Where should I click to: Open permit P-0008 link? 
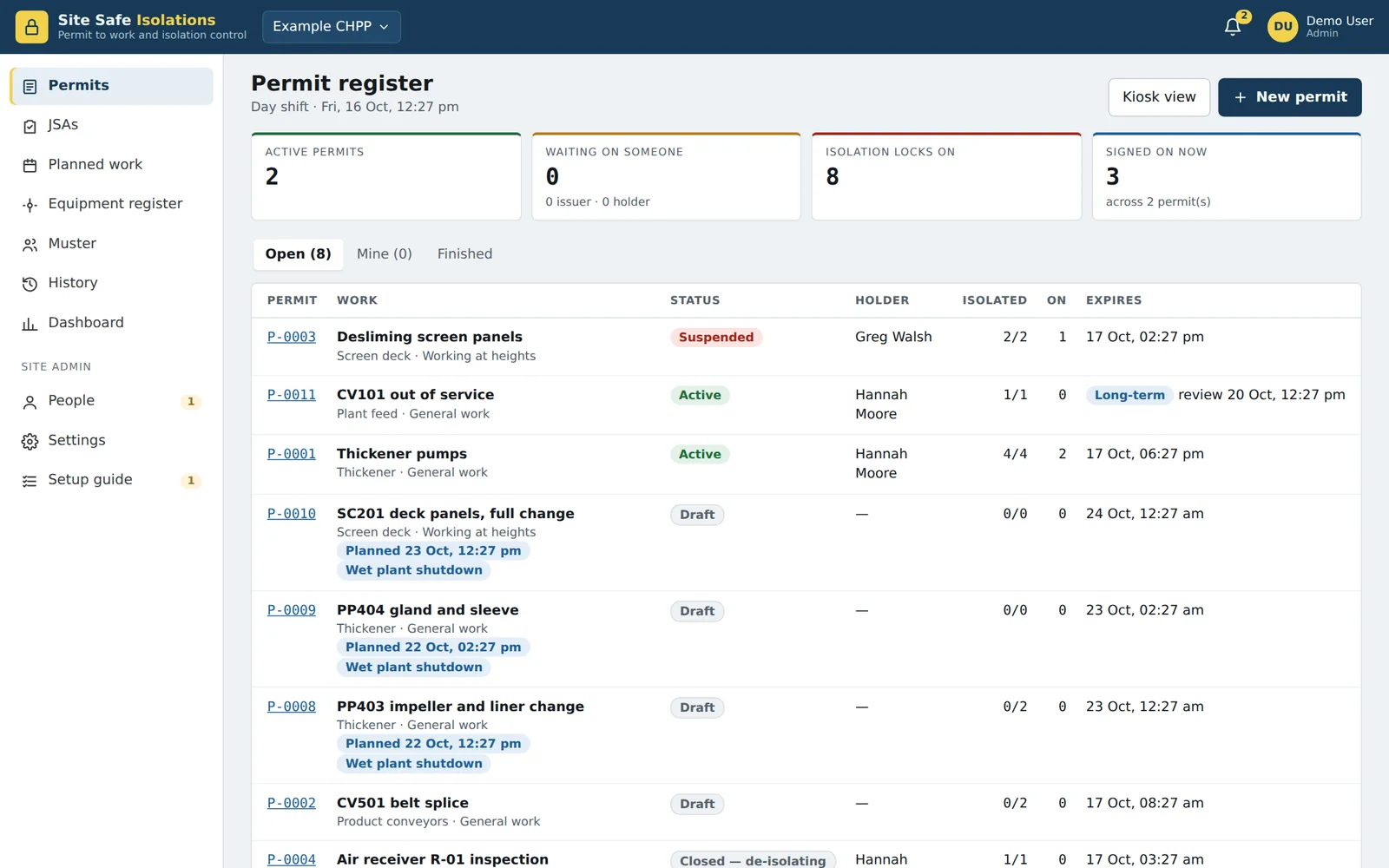pos(291,707)
